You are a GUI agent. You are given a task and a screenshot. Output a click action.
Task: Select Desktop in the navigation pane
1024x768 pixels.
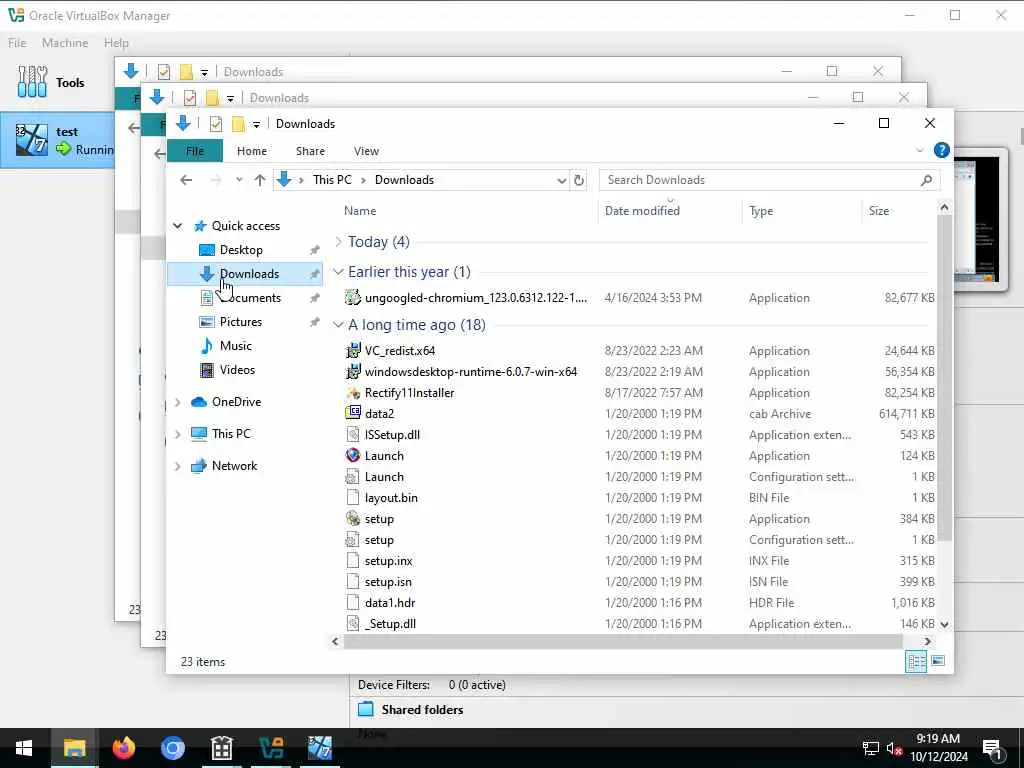(241, 250)
